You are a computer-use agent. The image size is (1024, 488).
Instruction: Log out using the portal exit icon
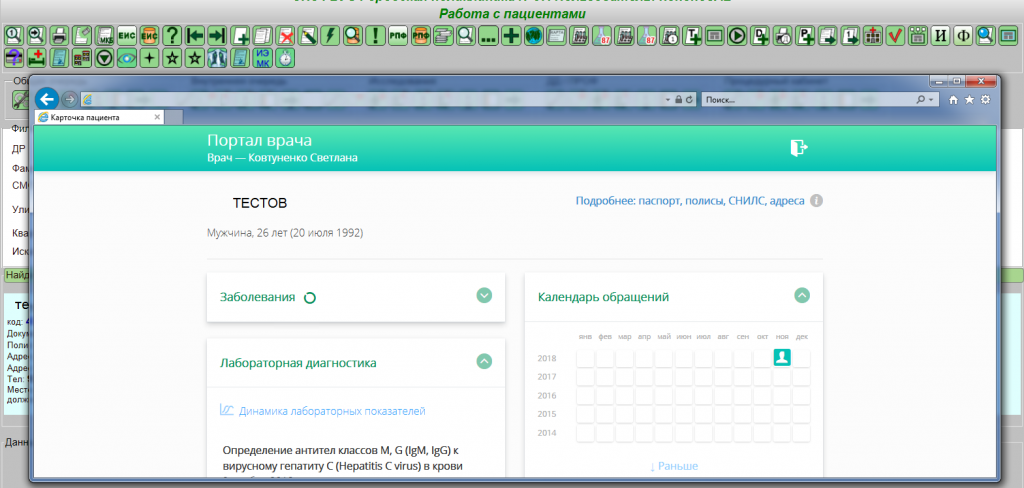[x=797, y=148]
